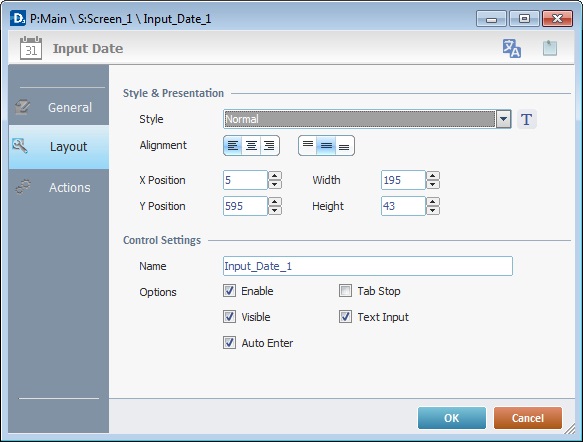Decrease the Y Position with down arrow
583x442 pixels.
[275, 210]
